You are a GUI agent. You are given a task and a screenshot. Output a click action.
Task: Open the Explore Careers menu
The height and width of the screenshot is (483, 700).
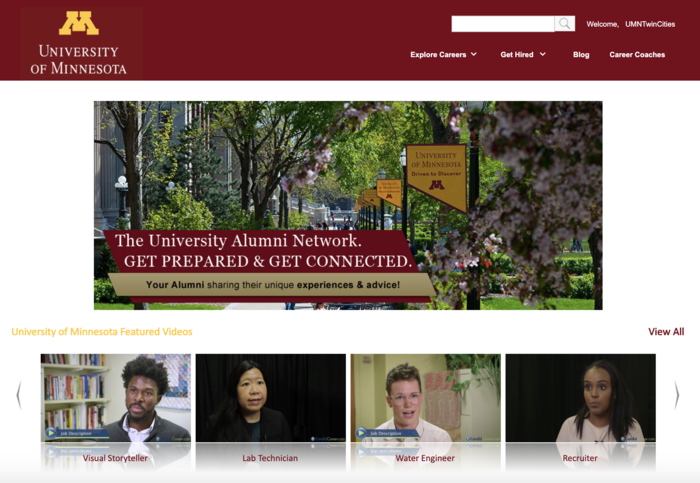[x=438, y=54]
